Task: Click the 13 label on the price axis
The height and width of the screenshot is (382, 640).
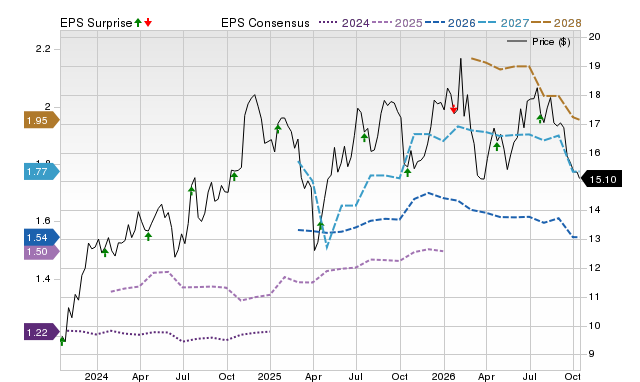Action: click(594, 239)
